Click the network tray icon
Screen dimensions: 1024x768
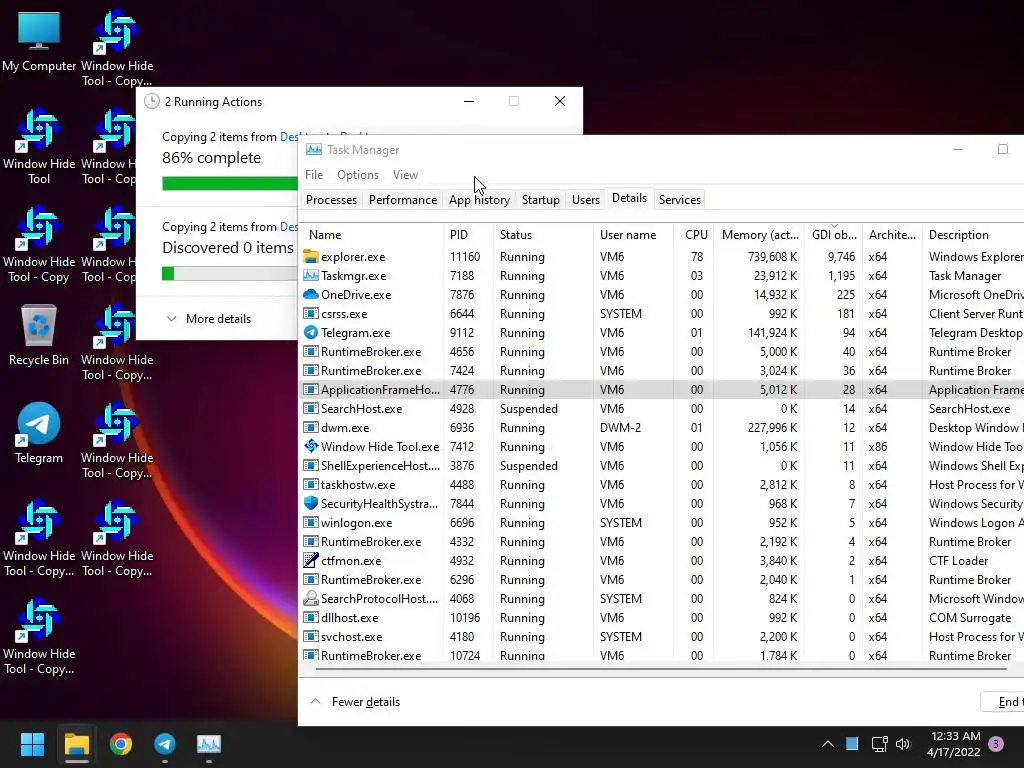tap(879, 744)
